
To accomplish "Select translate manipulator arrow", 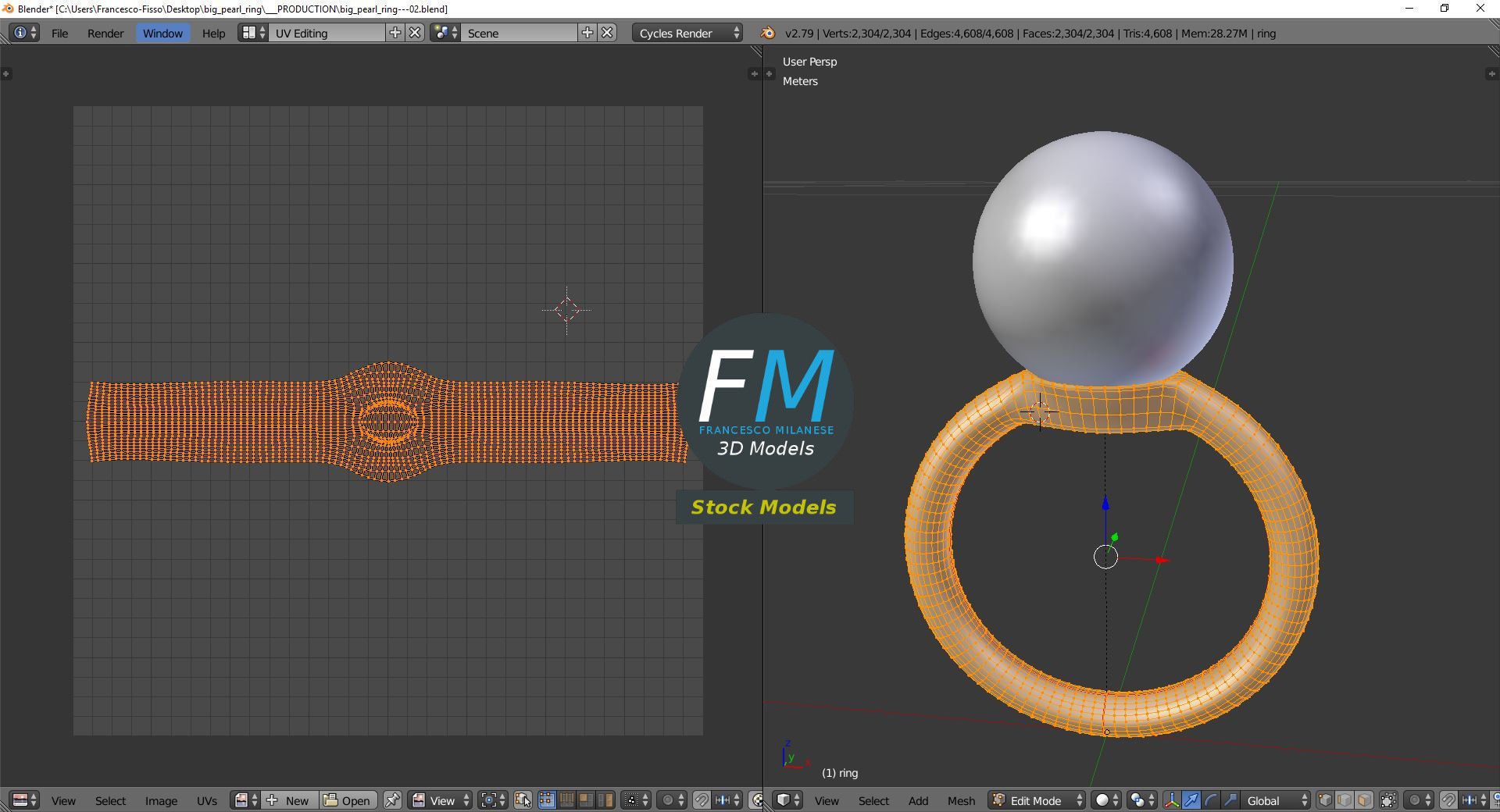I will point(1191,800).
